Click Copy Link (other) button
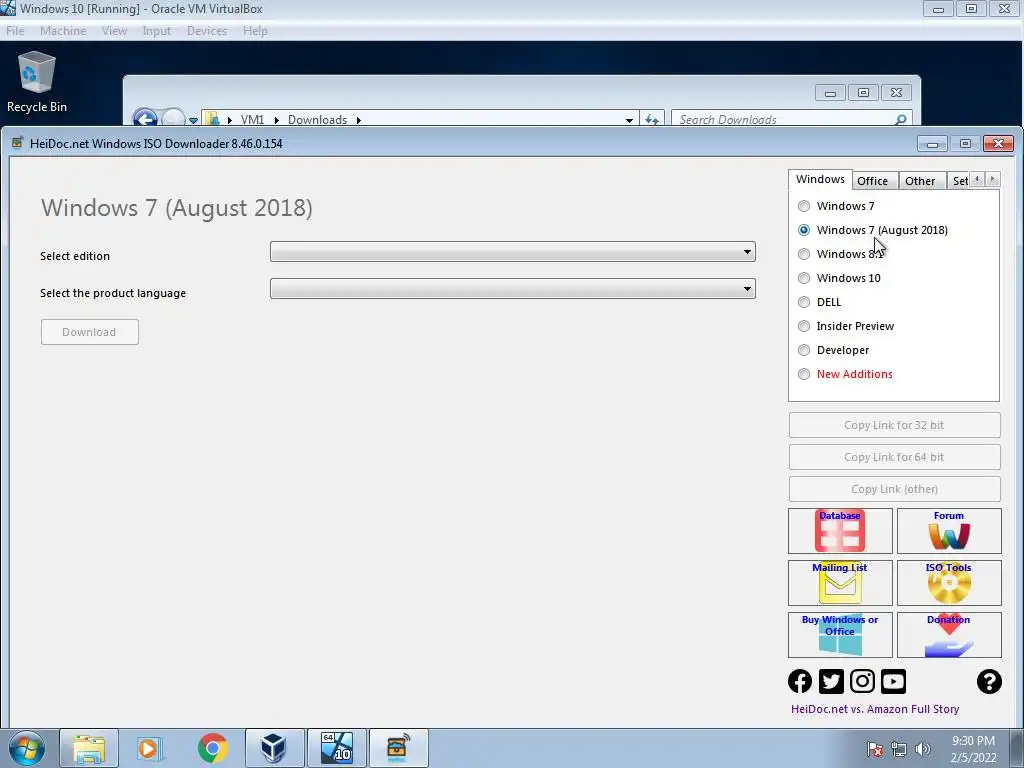Screen dimensions: 1024x768 pos(894,489)
